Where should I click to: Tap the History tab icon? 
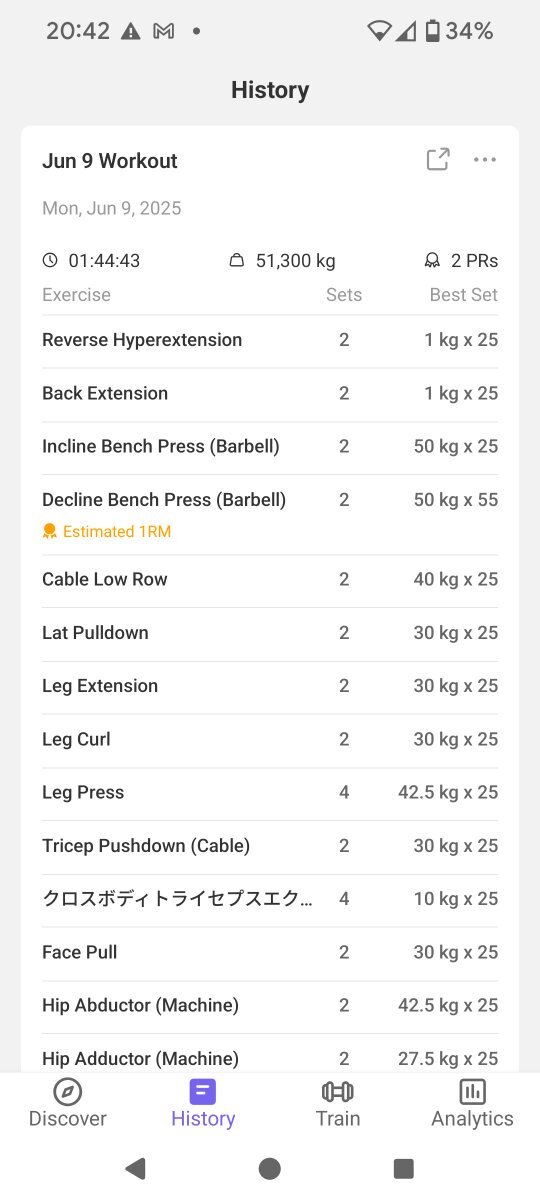coord(203,1091)
